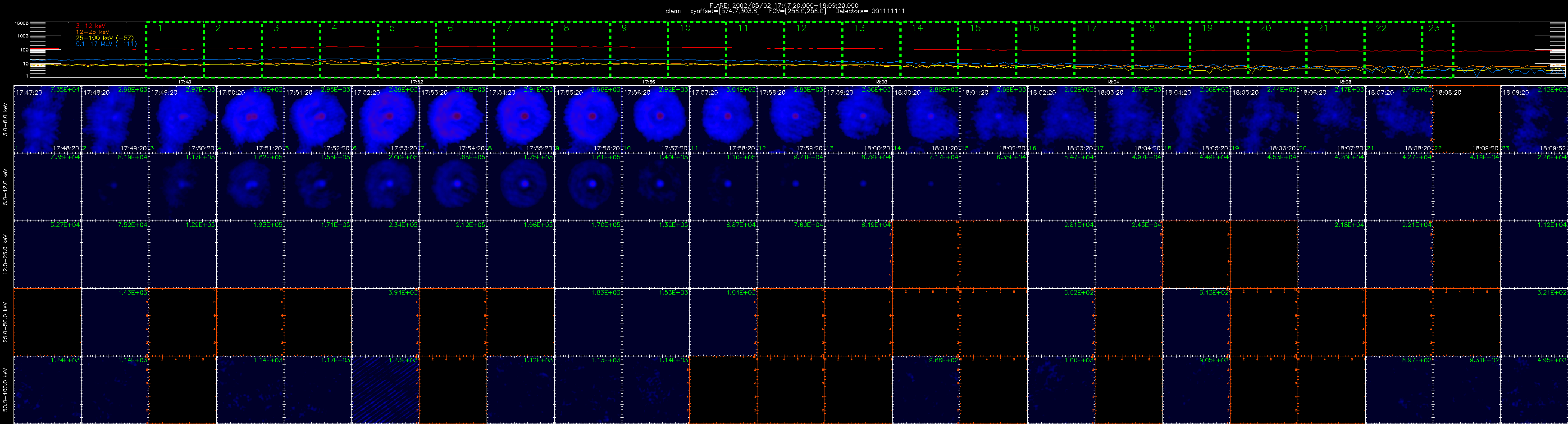Click the FLARE date title text
The width and height of the screenshot is (1568, 424).
[x=784, y=5]
